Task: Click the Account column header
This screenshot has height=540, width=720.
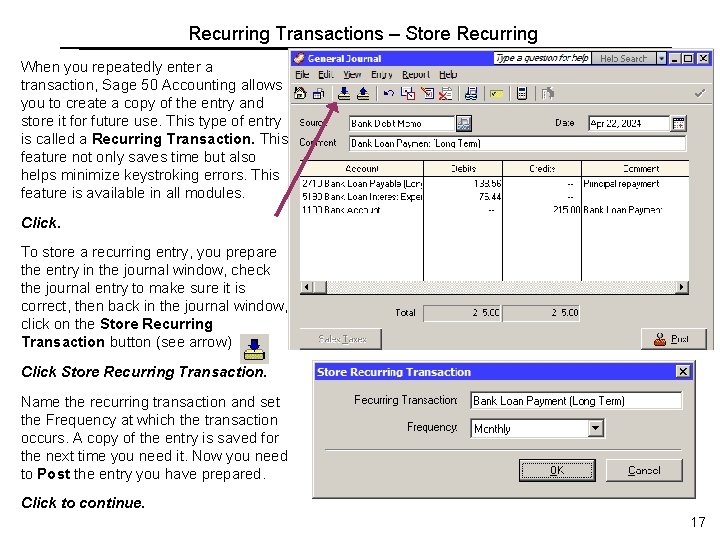Action: coord(362,169)
